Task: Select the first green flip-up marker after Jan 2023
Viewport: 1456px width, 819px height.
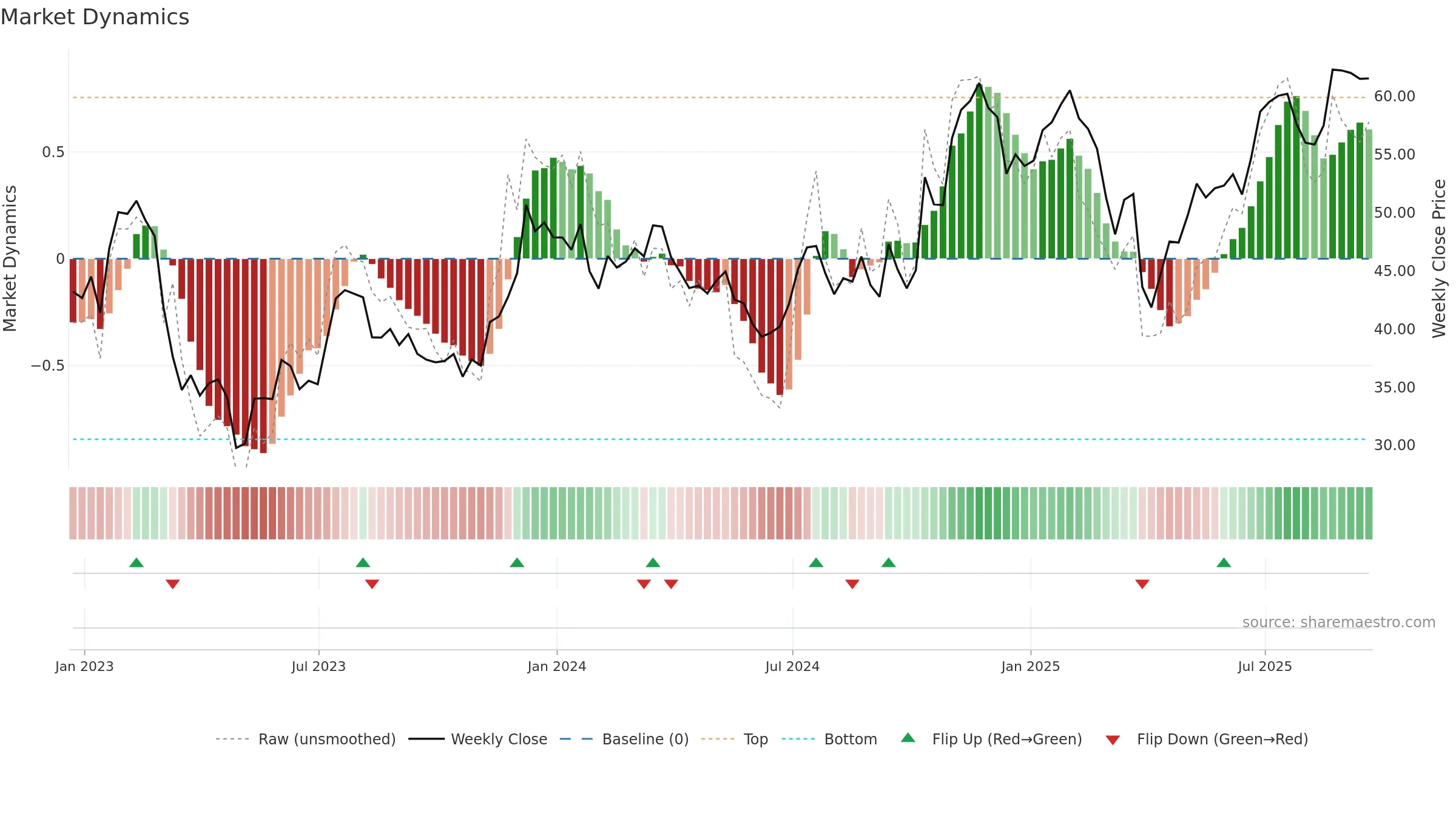Action: click(136, 562)
